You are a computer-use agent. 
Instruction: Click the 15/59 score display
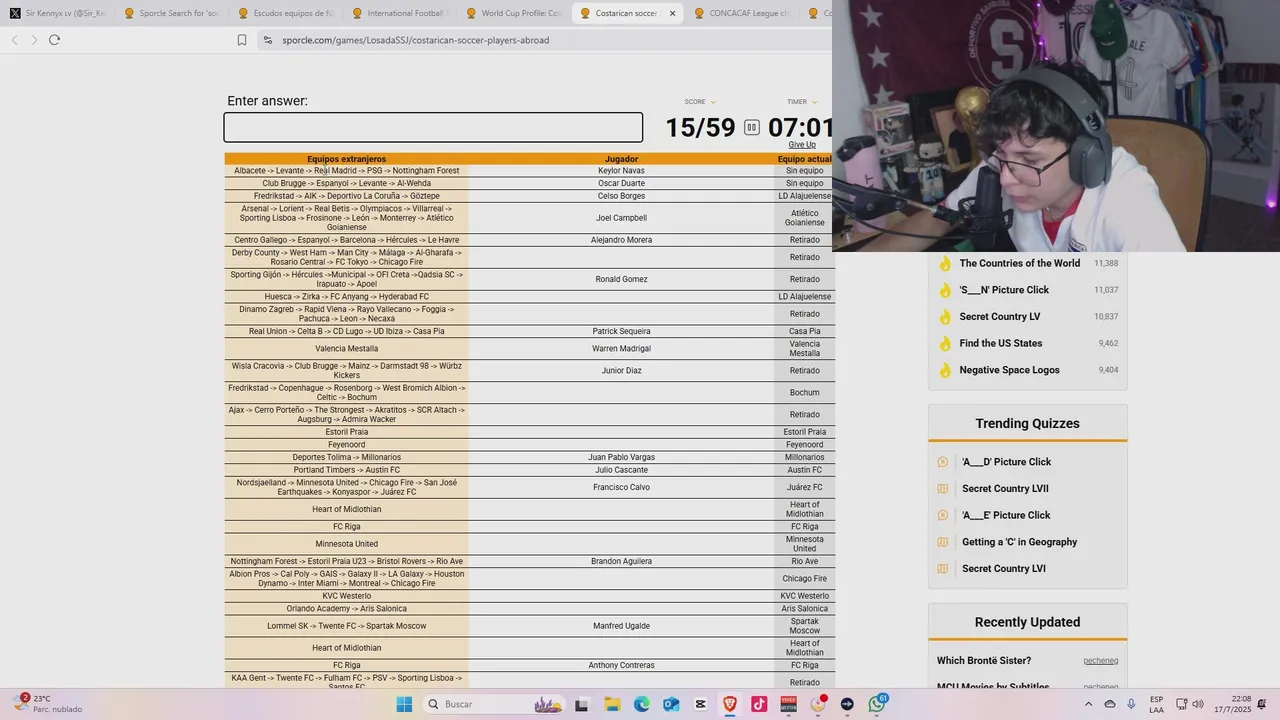click(x=700, y=128)
